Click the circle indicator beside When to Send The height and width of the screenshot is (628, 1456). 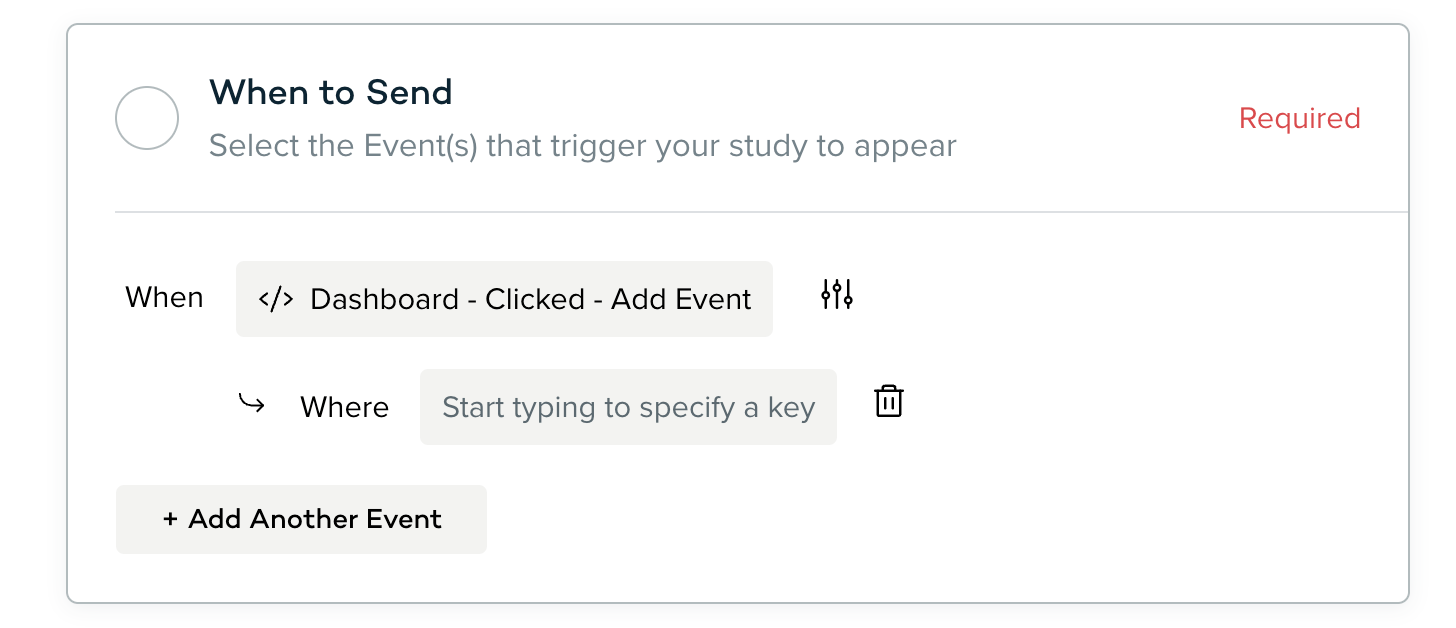click(146, 117)
